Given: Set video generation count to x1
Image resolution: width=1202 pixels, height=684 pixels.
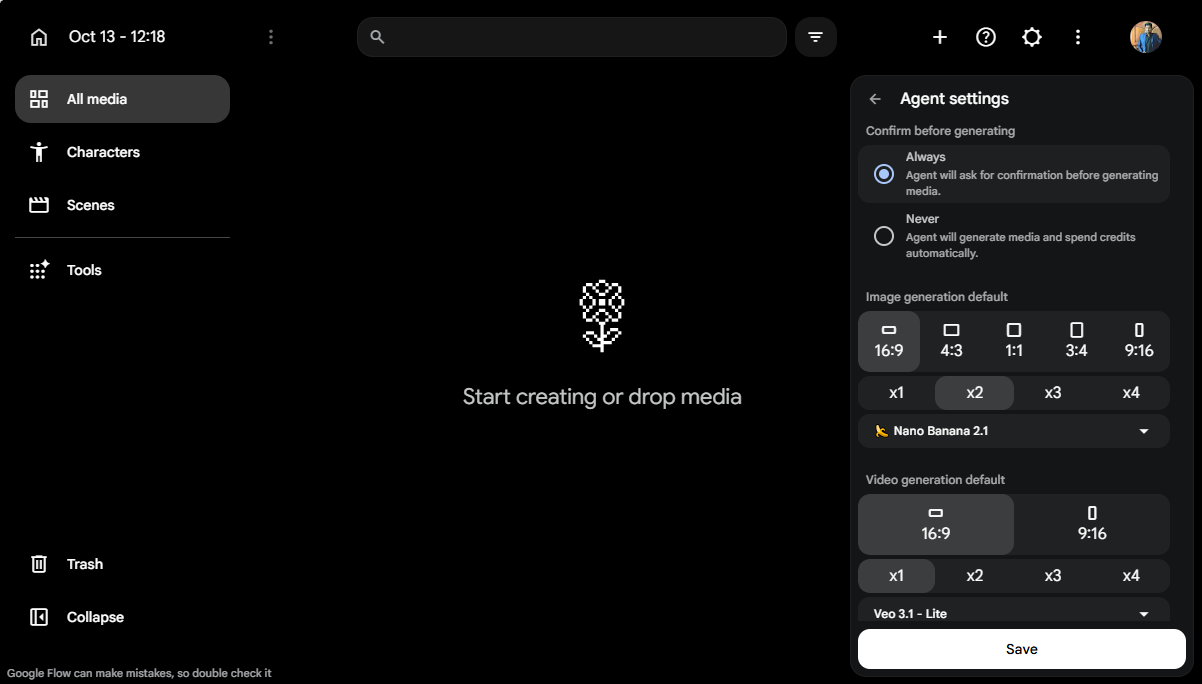Looking at the screenshot, I should [x=897, y=576].
